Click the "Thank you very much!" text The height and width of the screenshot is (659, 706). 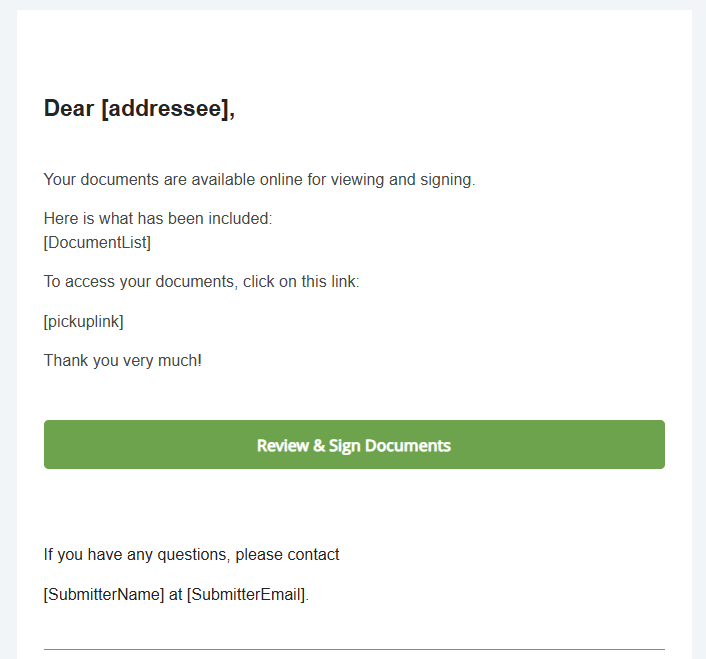click(122, 360)
